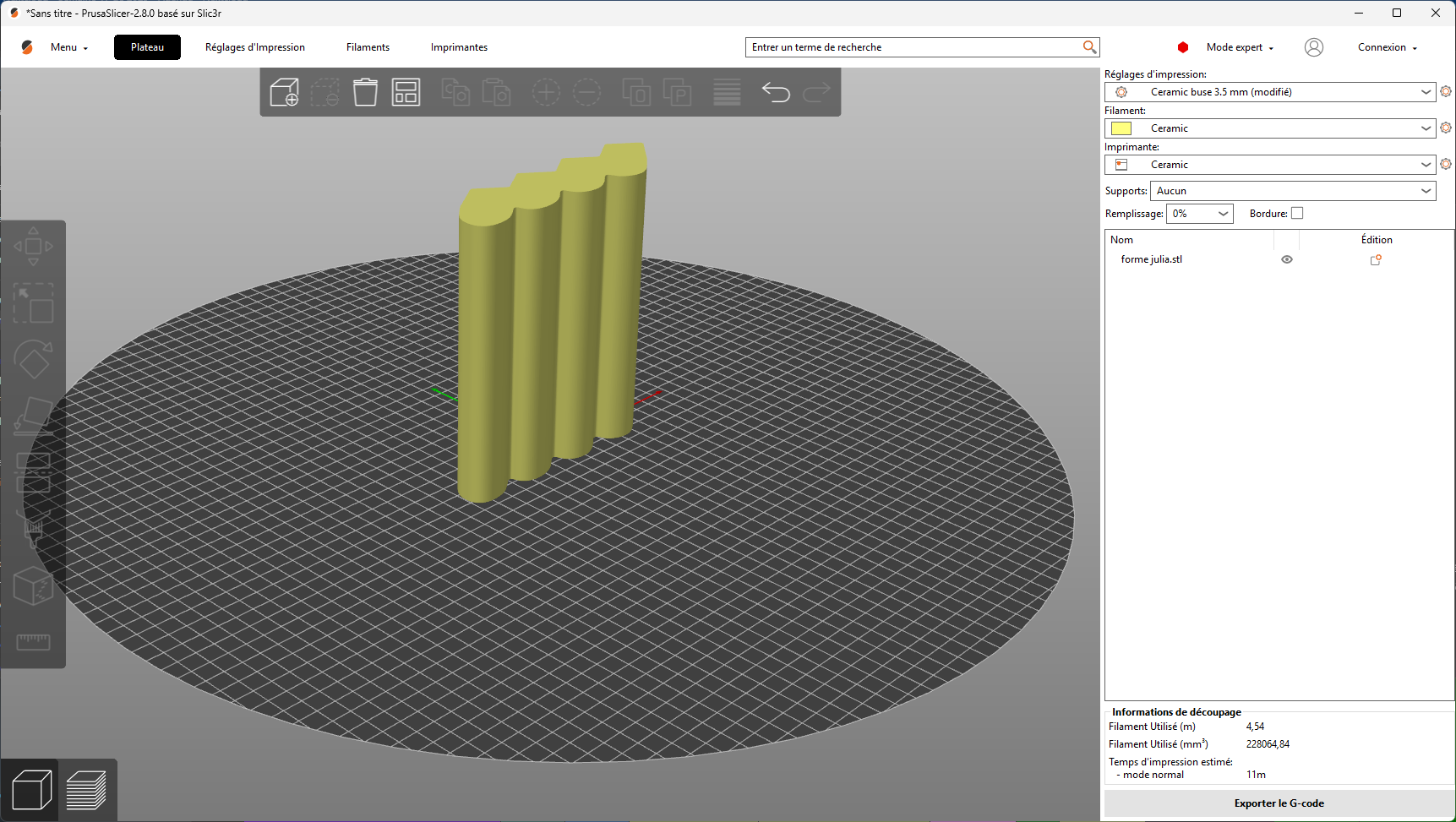
Task: Open the Filaments tab
Action: coord(368,47)
